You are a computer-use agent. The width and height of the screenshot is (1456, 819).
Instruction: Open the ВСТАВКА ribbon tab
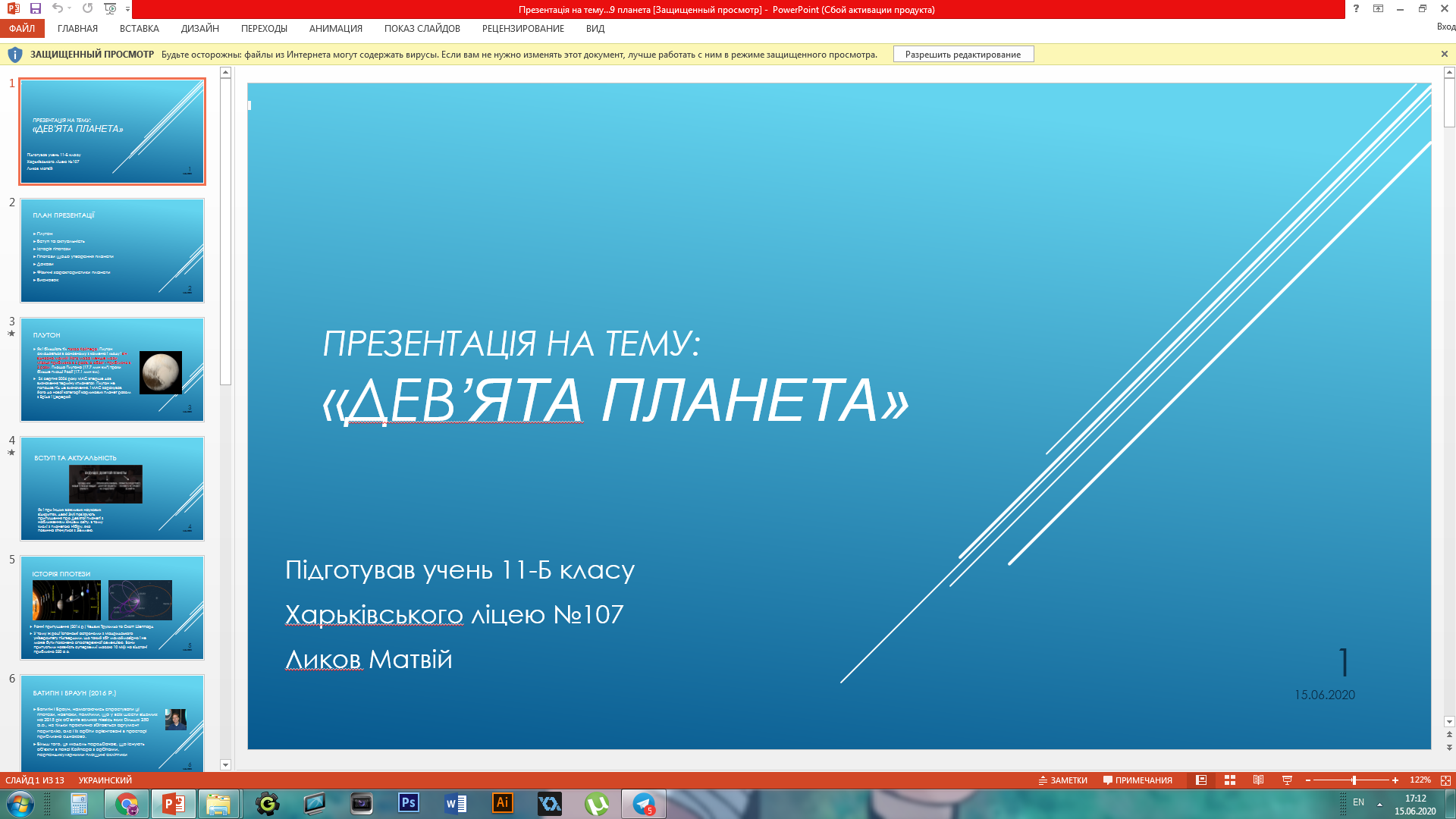click(140, 29)
